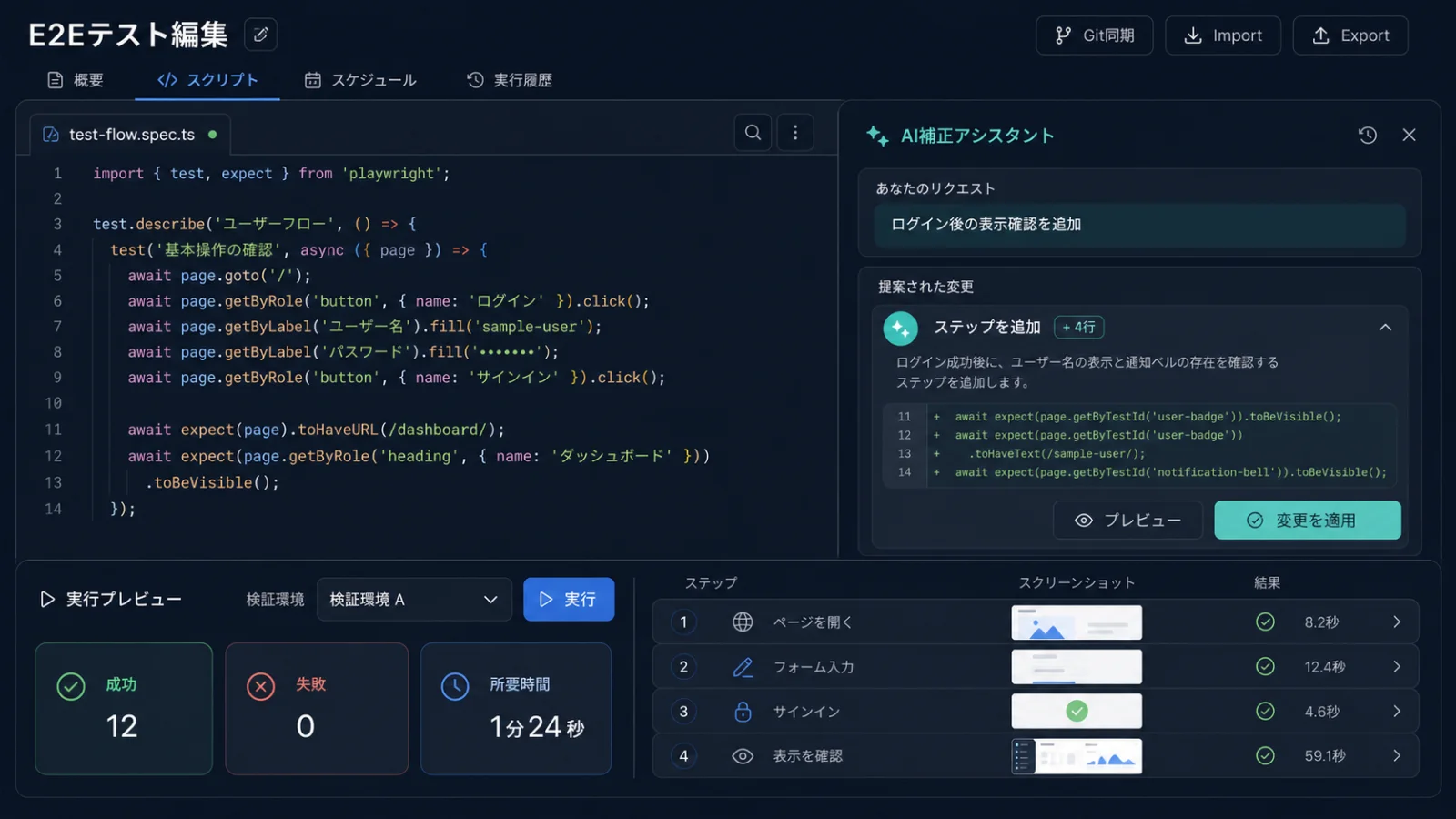The image size is (1456, 819).
Task: Click the teal ステップを追加 sparkle icon
Action: click(x=900, y=329)
